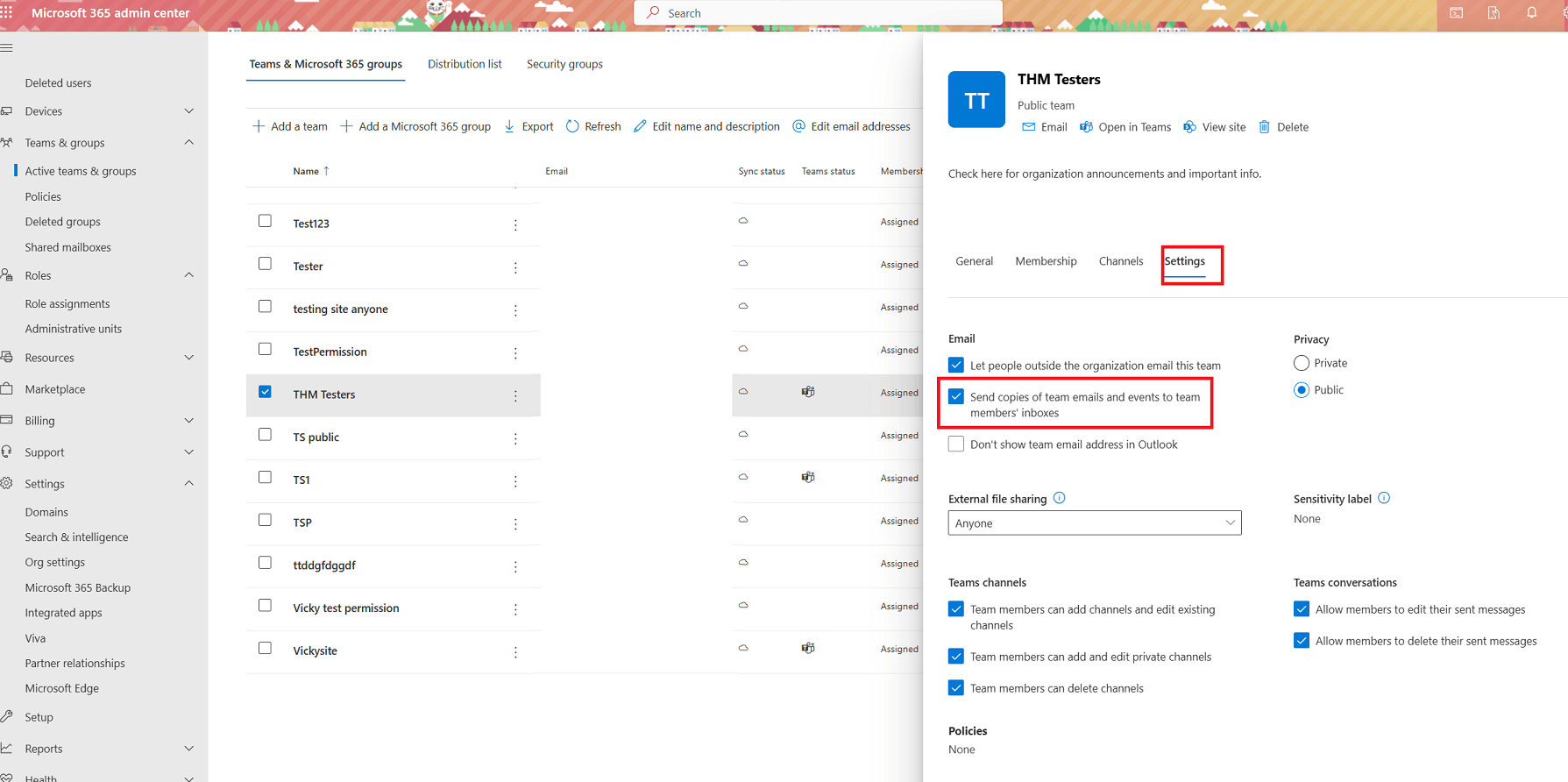Open the External file sharing Anyone dropdown
The height and width of the screenshot is (782, 1568).
pos(1095,523)
